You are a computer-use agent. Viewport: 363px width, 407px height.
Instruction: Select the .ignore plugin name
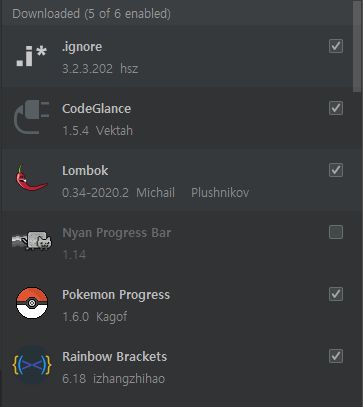tap(82, 47)
